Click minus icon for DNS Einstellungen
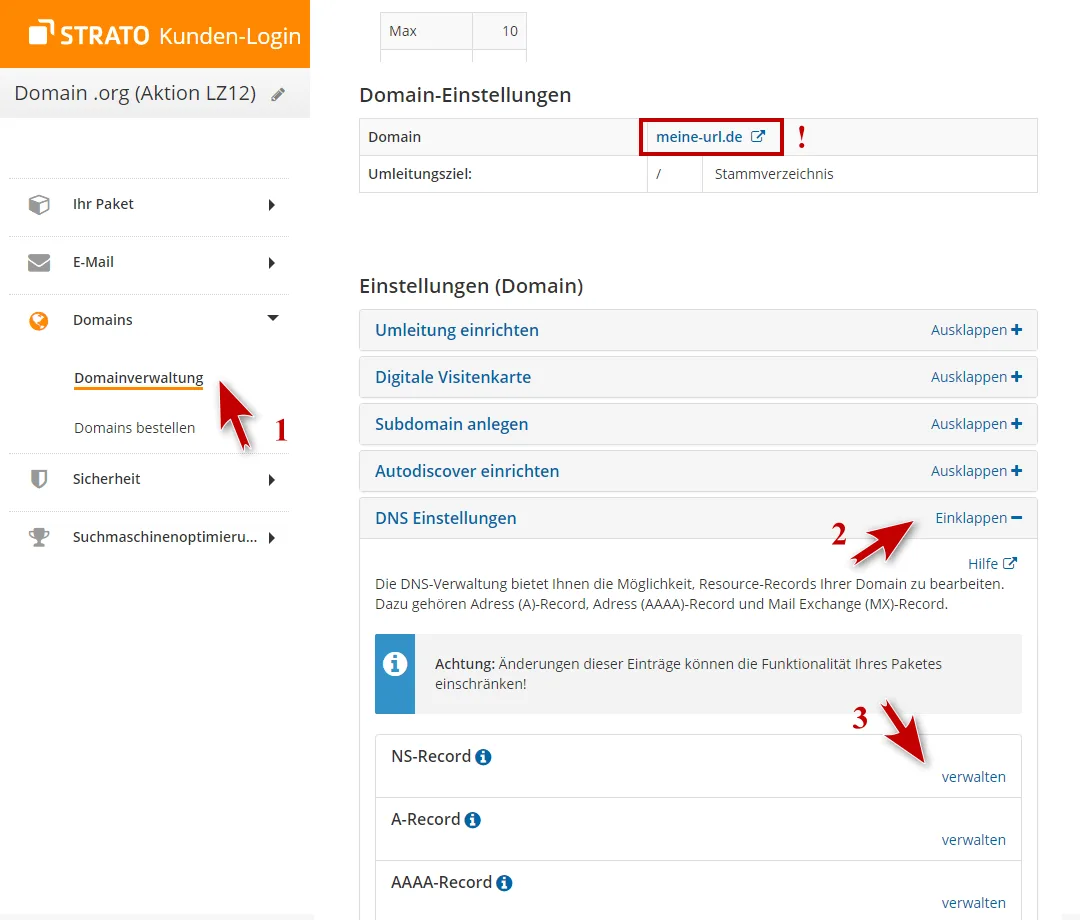This screenshot has width=1080, height=920. click(1017, 518)
